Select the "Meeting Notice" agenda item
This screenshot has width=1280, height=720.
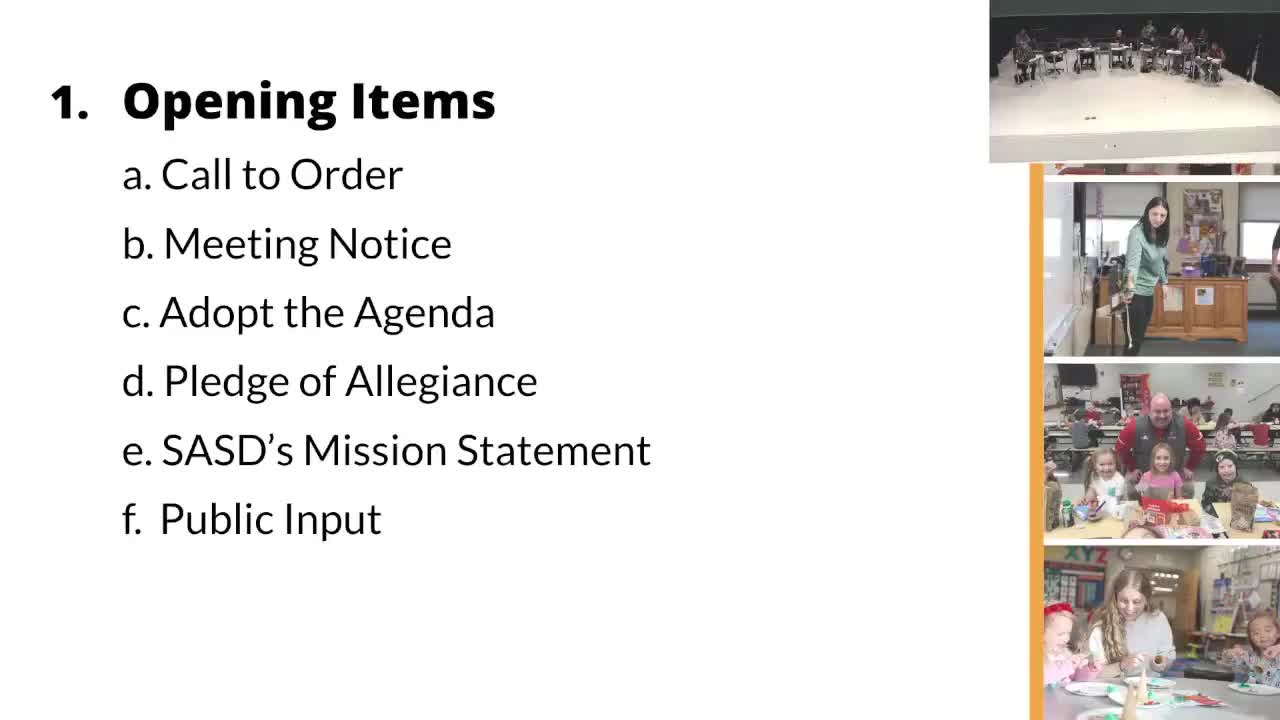click(307, 244)
